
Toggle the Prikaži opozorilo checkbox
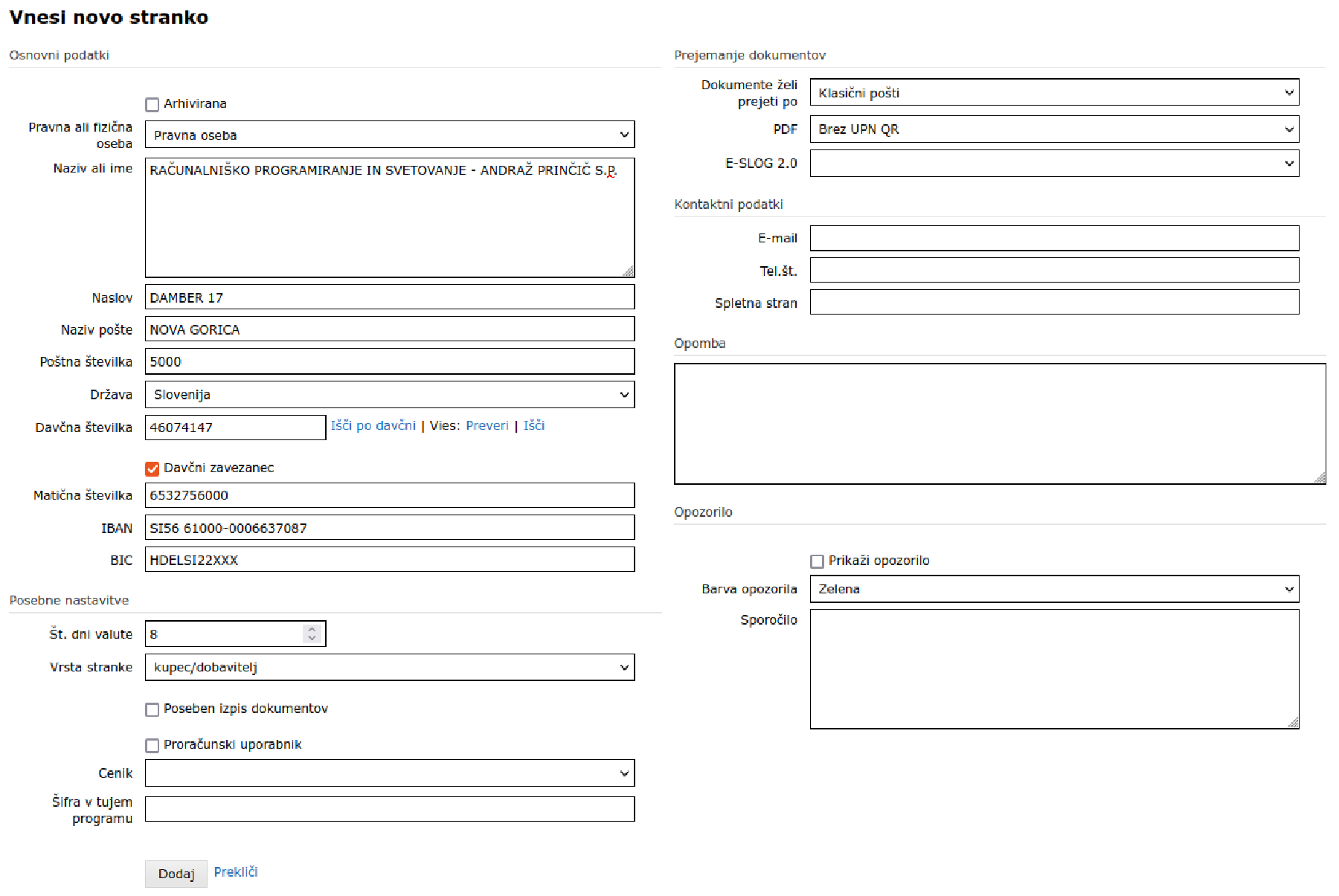(817, 561)
